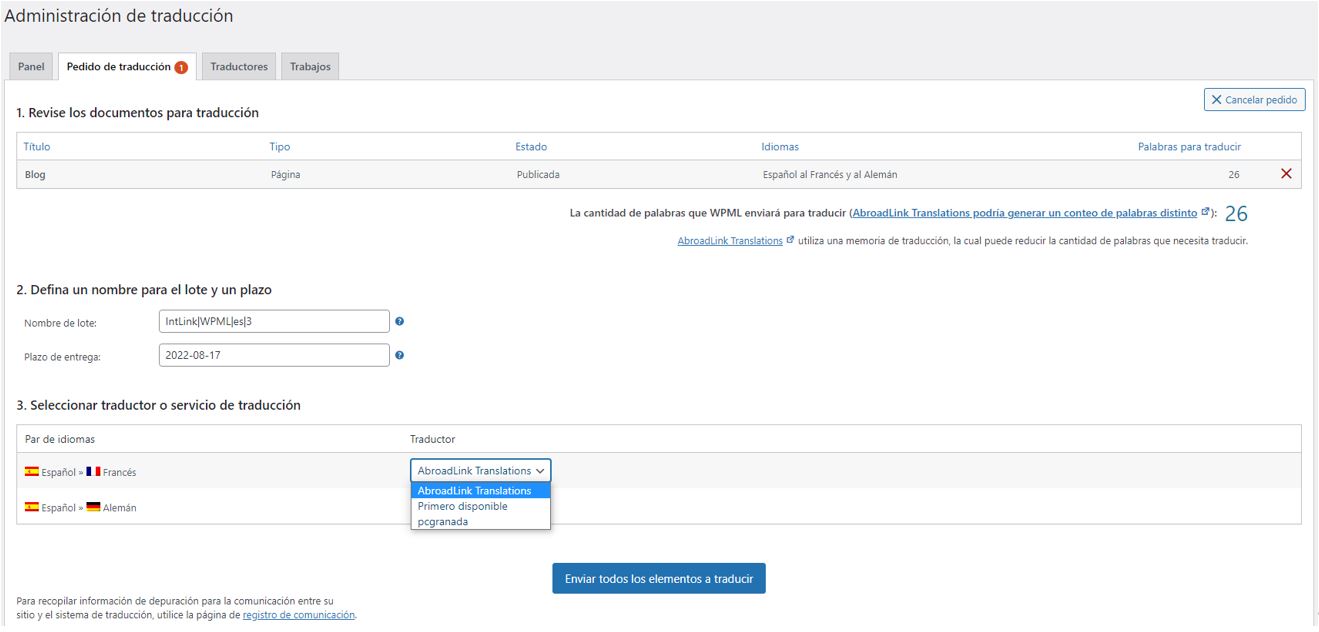The image size is (1319, 632).
Task: Open AbroadLink Translations link about translation memory
Action: click(730, 241)
